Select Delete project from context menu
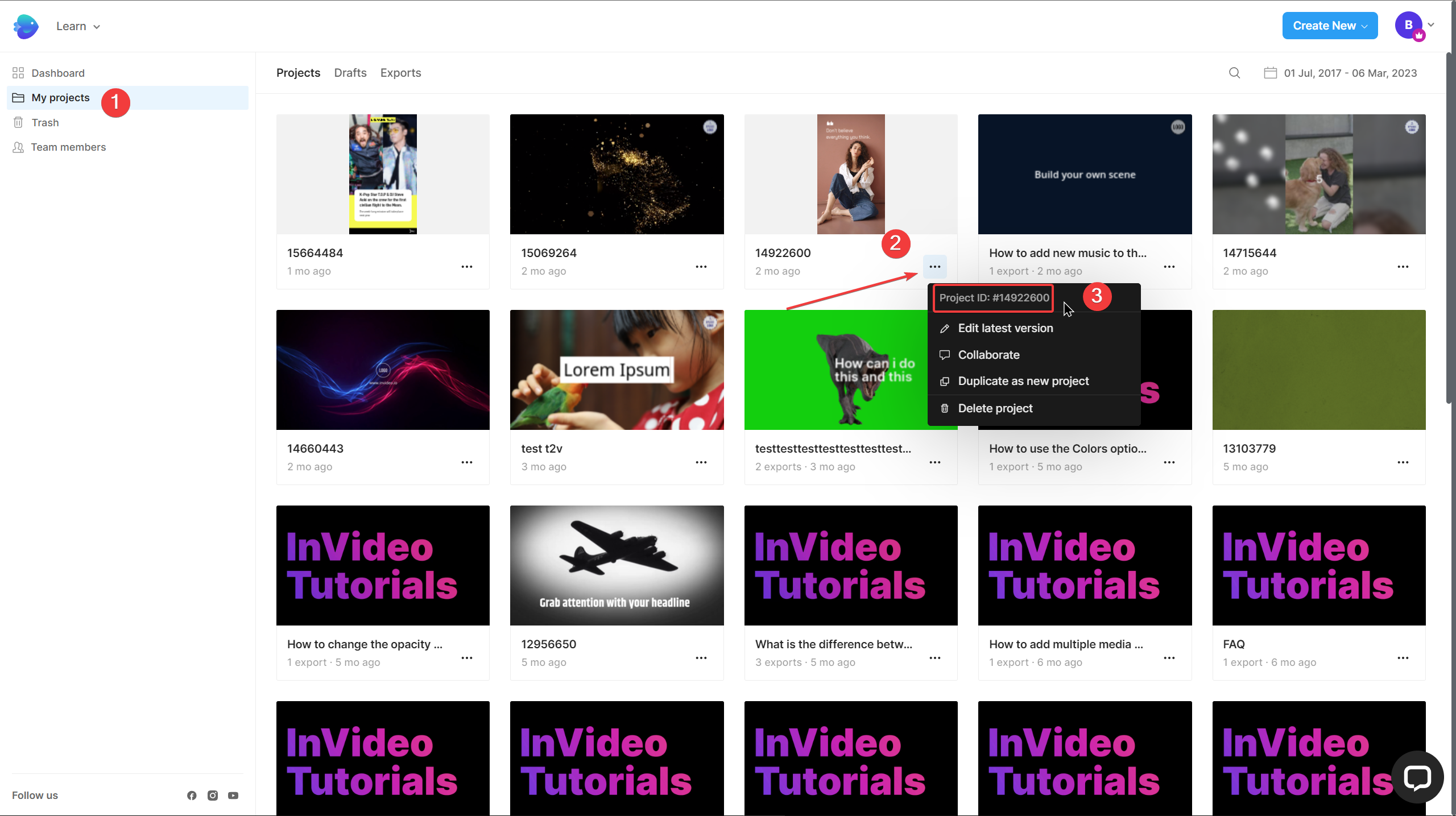Screen dimensions: 1456x816 (x=1034, y=408)
